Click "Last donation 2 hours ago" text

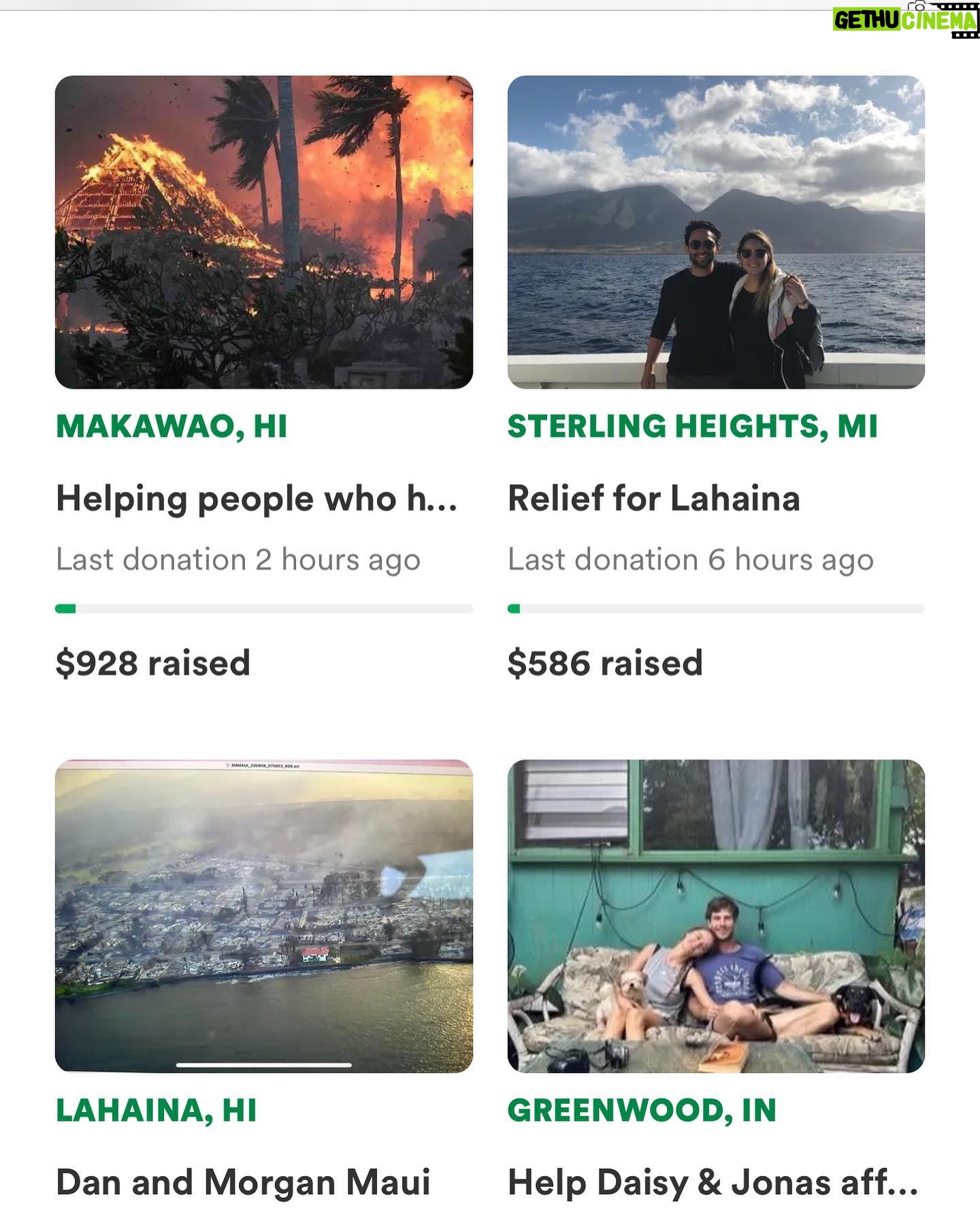click(238, 560)
